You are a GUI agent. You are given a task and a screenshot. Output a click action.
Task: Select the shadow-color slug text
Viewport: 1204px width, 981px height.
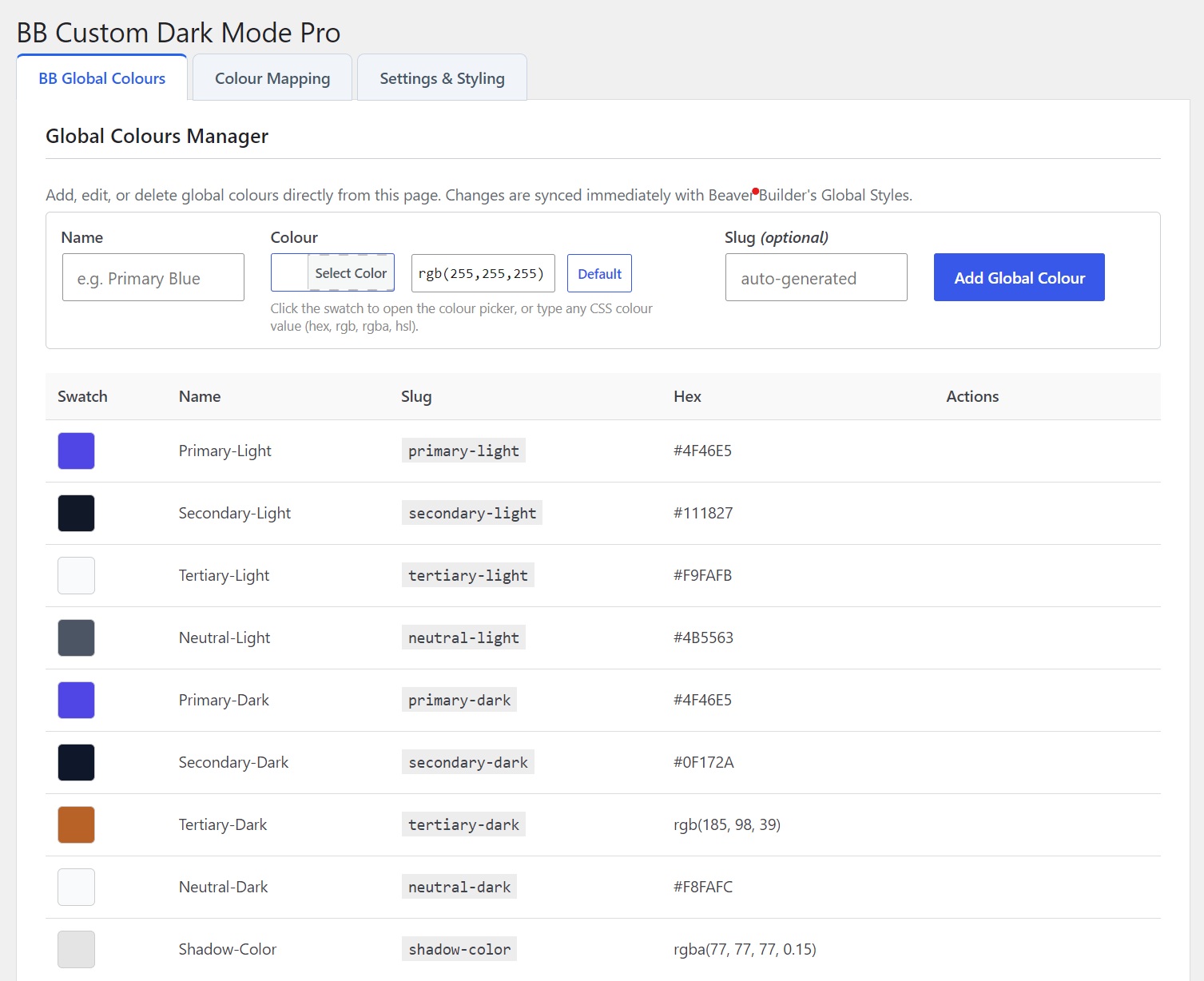pos(459,949)
